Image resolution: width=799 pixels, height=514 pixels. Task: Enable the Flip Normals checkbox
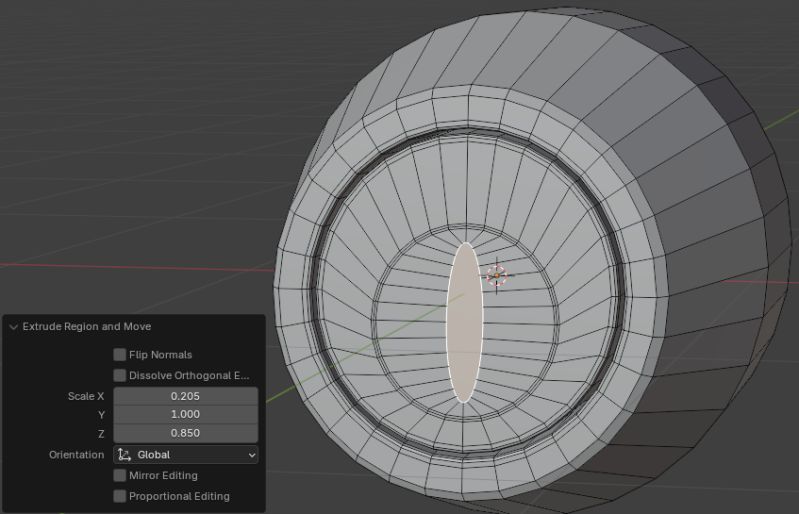[120, 355]
